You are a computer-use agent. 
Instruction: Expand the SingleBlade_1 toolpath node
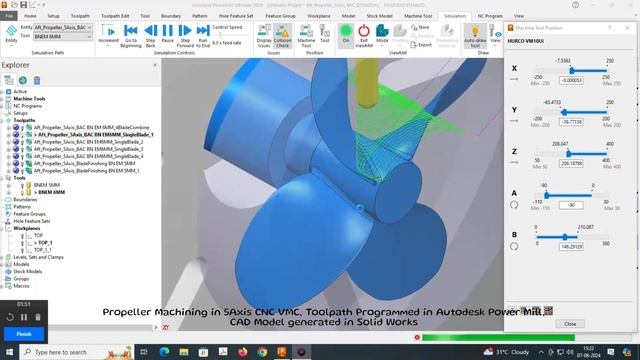[x=9, y=135]
